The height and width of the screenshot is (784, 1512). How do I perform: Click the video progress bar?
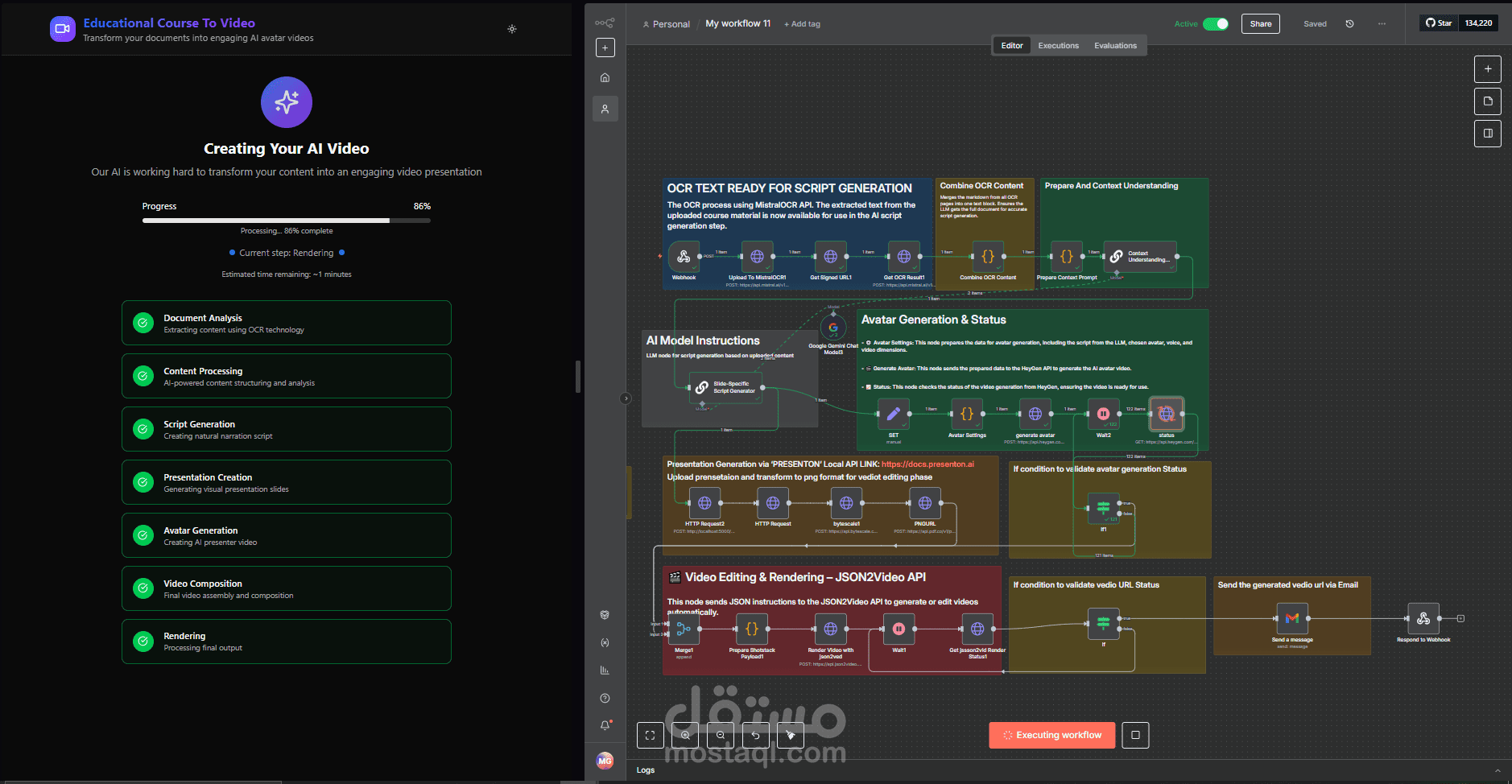pos(287,221)
